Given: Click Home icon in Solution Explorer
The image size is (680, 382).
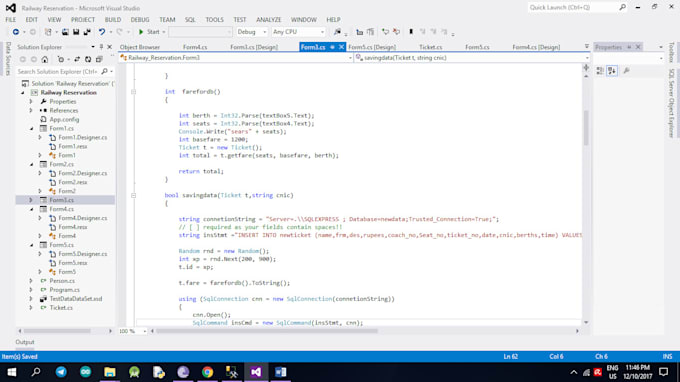Looking at the screenshot, I should pos(45,59).
